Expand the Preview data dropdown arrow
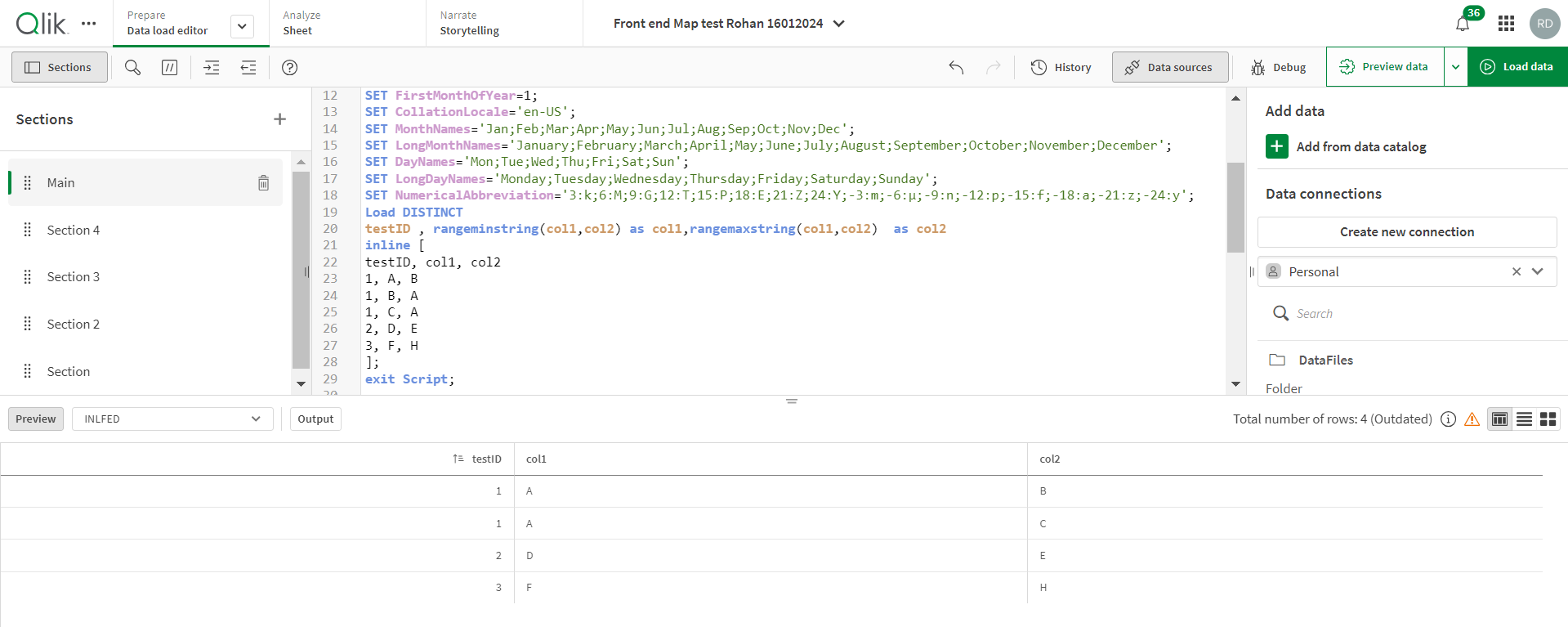 tap(1455, 67)
